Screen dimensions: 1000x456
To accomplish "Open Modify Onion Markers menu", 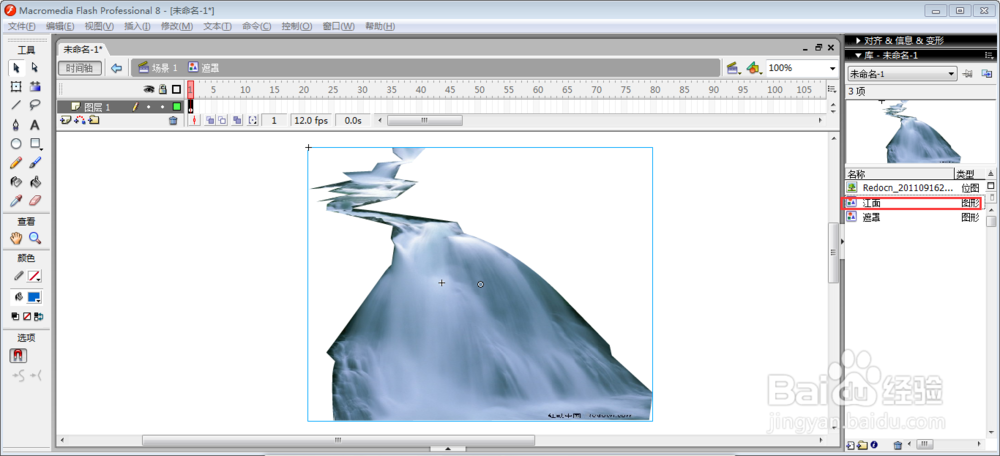I will (x=253, y=120).
